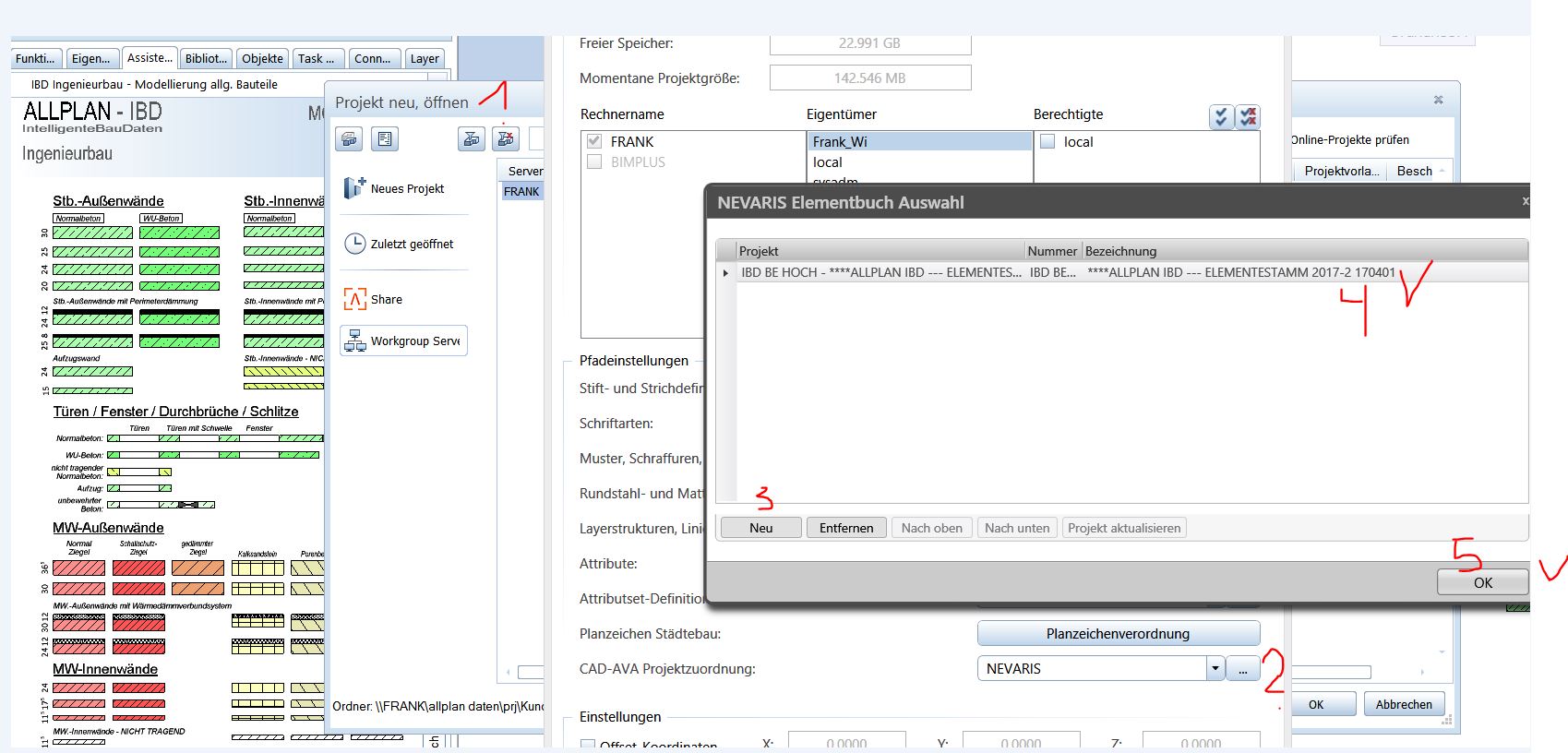Switch to the Objekte tab
Image resolution: width=1568 pixels, height=753 pixels.
tap(263, 58)
